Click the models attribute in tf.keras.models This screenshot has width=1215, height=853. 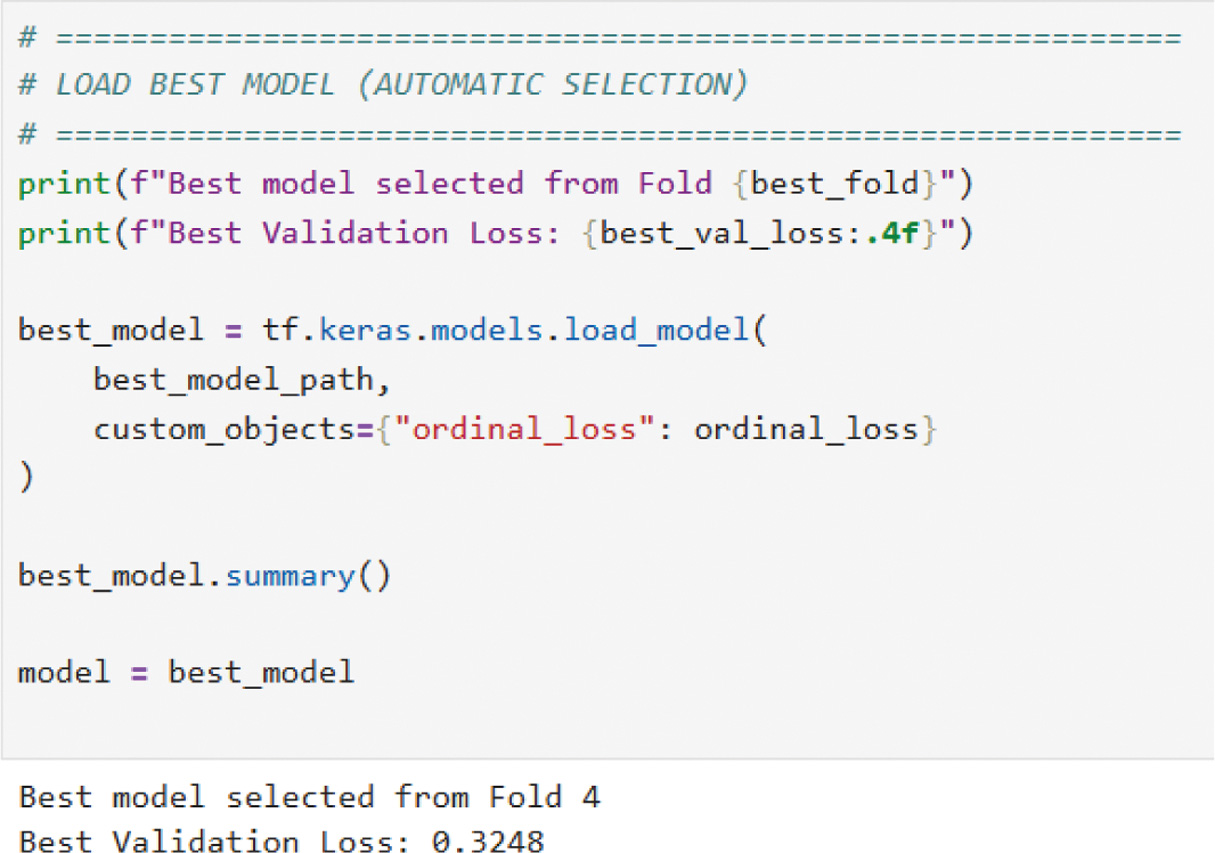[487, 329]
